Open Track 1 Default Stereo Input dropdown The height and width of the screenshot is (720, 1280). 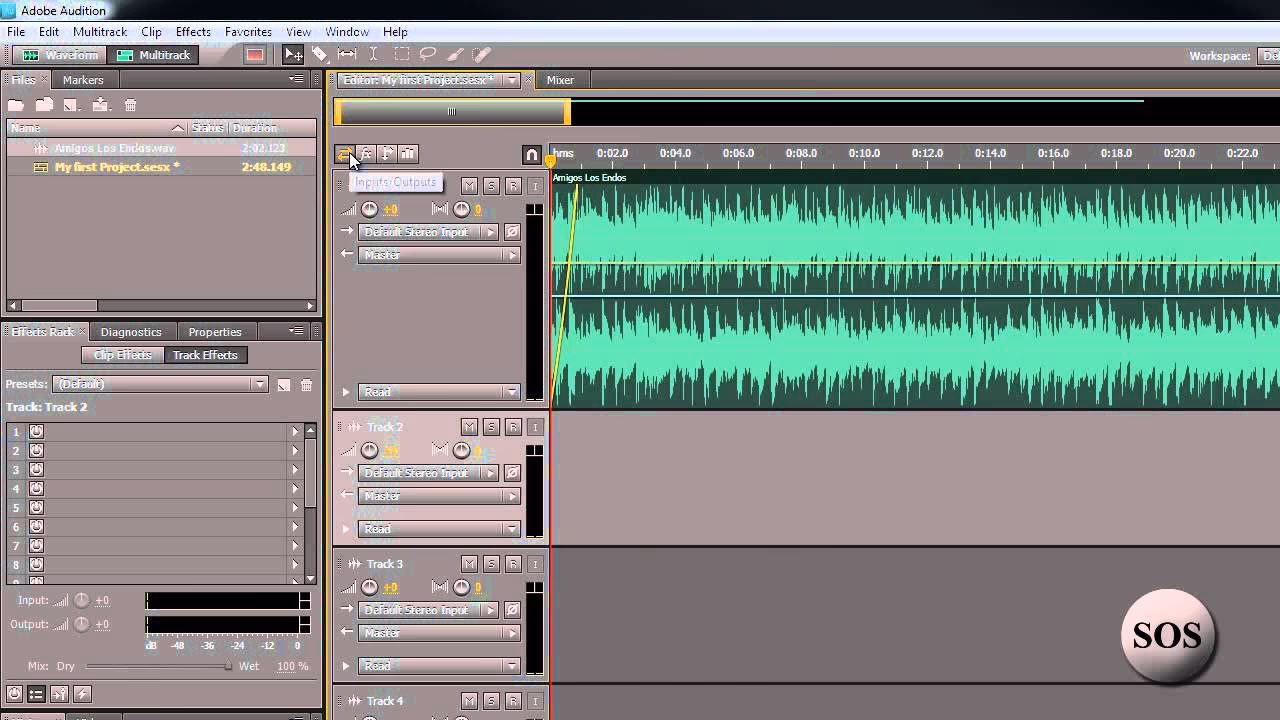(429, 232)
